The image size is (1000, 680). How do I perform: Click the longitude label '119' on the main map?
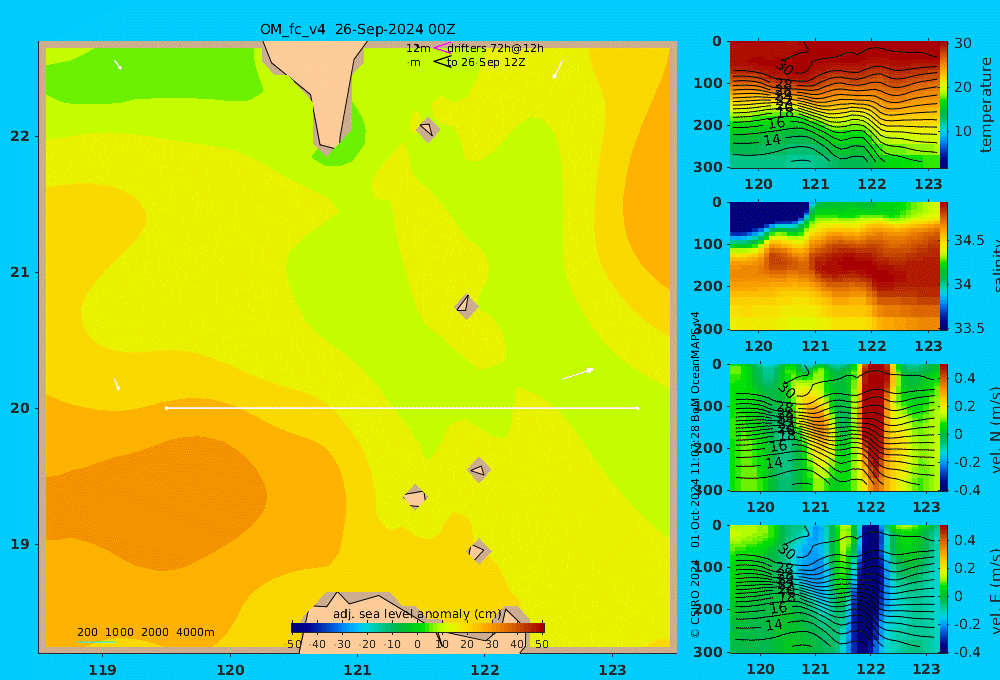(102, 670)
